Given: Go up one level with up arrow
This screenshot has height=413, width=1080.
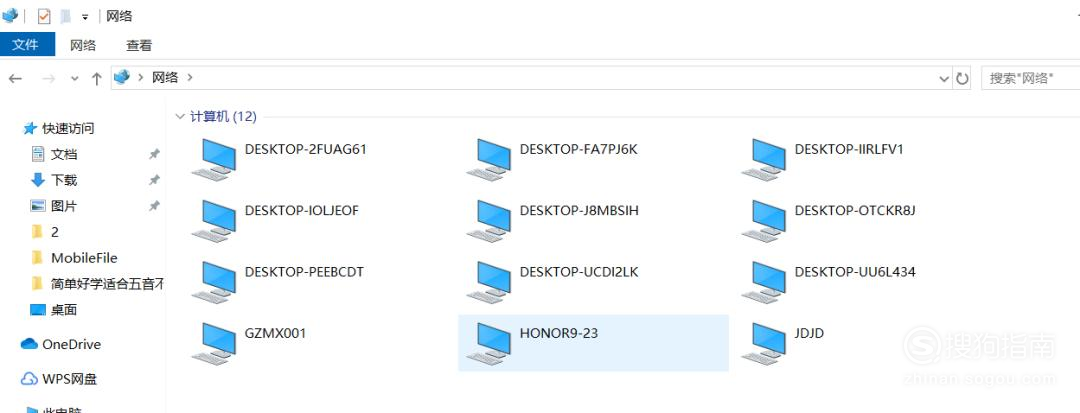Looking at the screenshot, I should pyautogui.click(x=96, y=79).
